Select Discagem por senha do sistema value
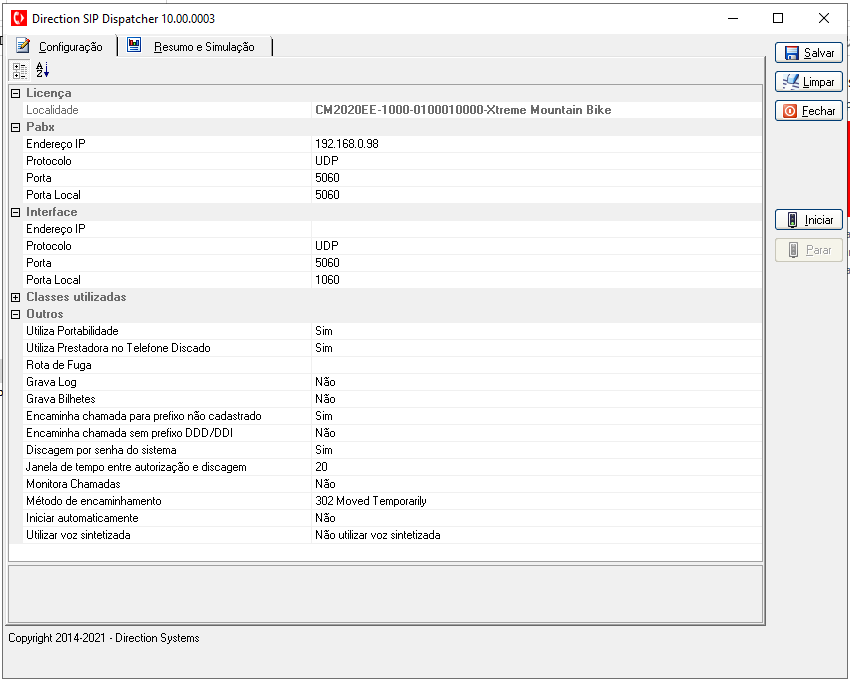 537,450
